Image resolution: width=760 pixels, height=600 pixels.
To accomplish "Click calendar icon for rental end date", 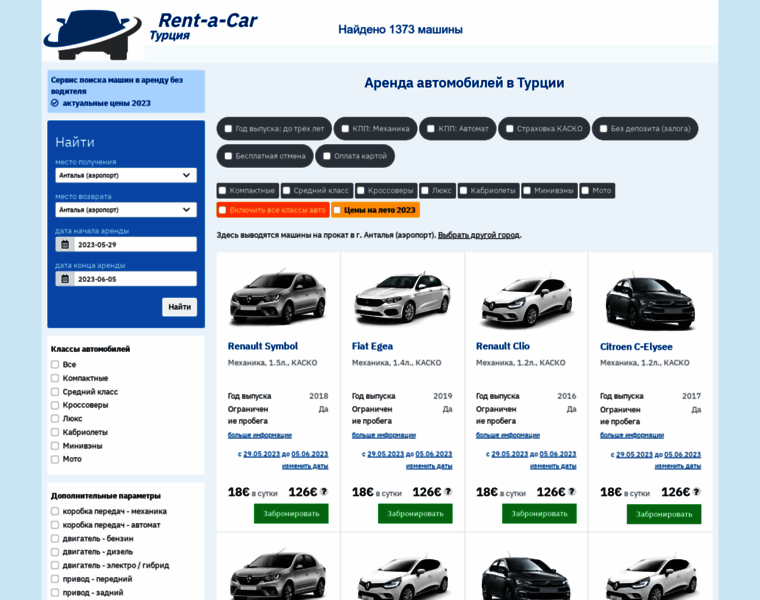I will point(65,279).
